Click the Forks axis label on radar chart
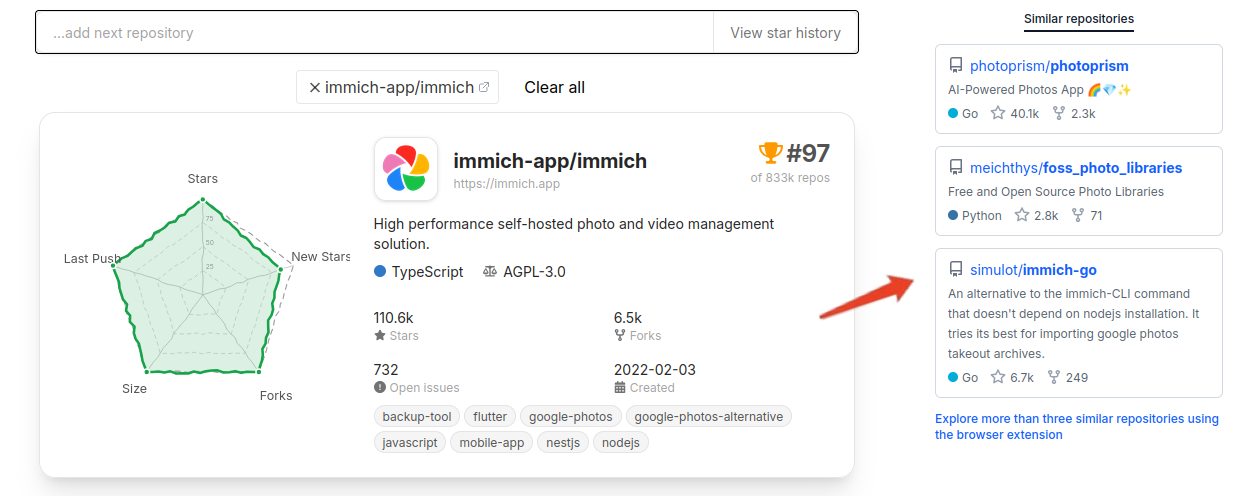Screen dimensions: 1257x496 click(x=276, y=396)
